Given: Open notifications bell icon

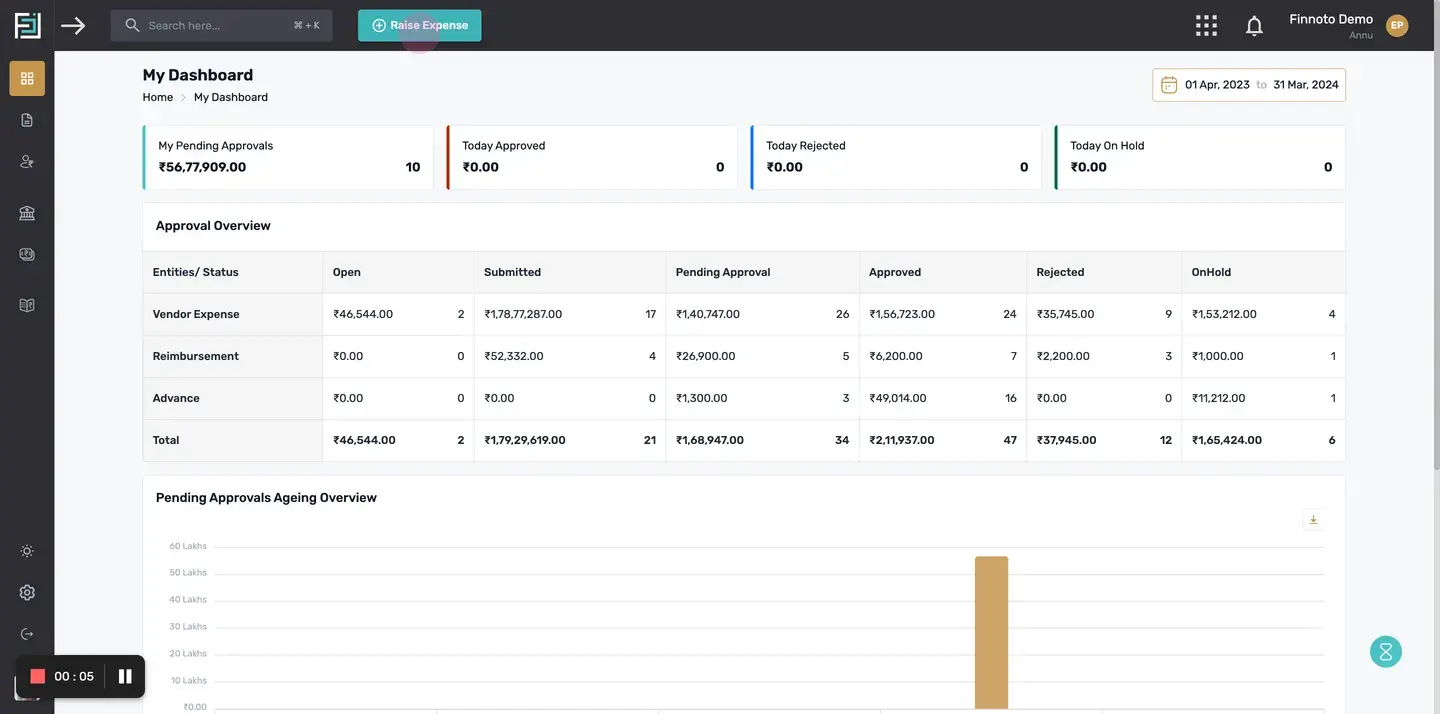Looking at the screenshot, I should tap(1254, 26).
